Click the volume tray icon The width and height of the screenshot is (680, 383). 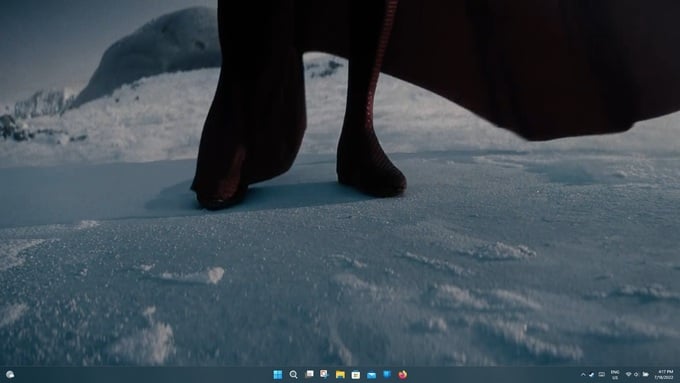pyautogui.click(x=636, y=375)
